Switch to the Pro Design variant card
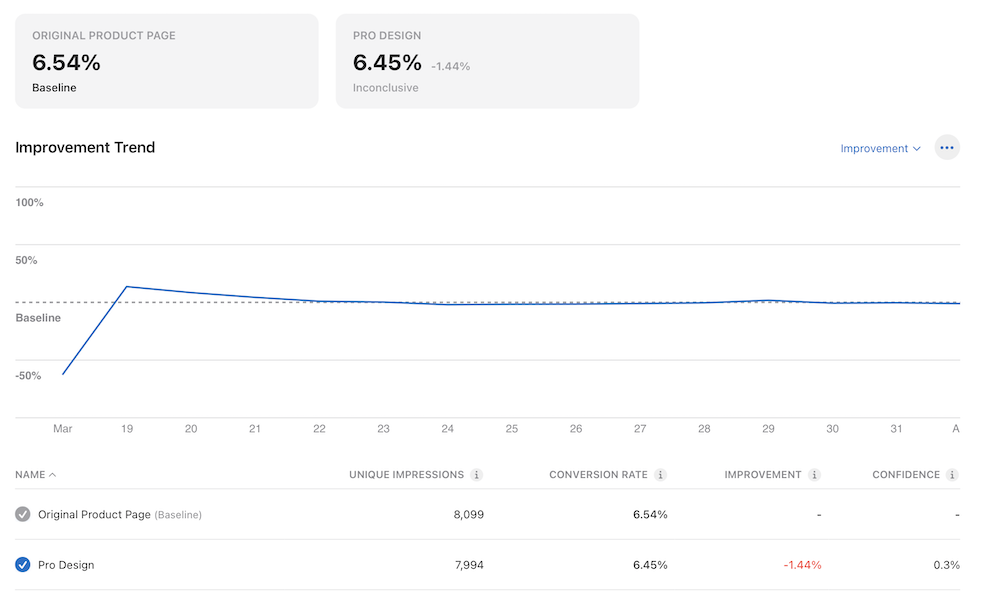Screen dimensions: 1000x609 tap(488, 60)
